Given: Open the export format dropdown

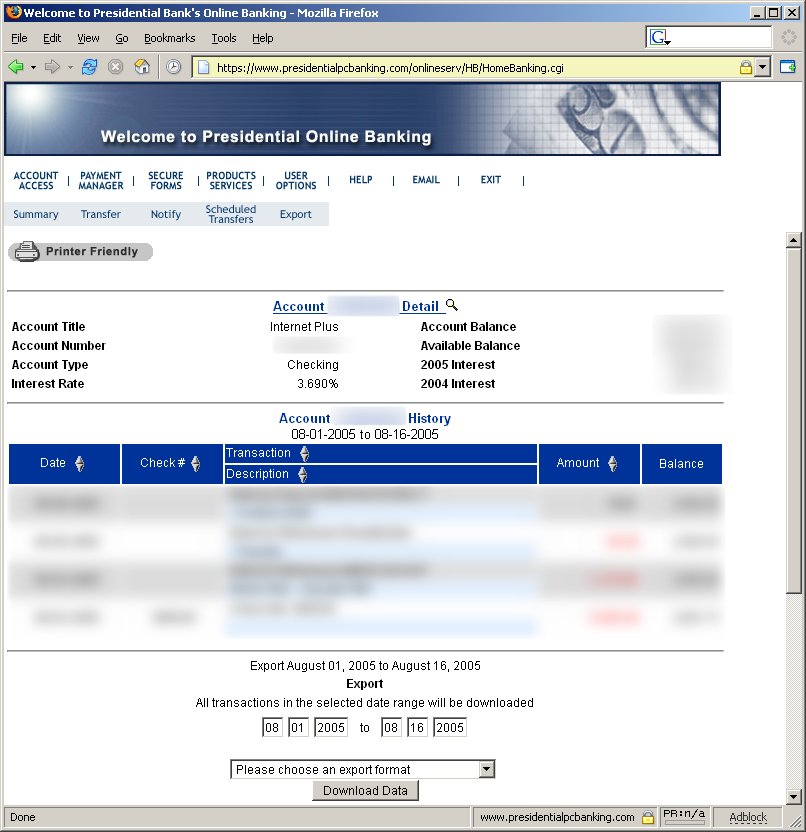Looking at the screenshot, I should [486, 769].
